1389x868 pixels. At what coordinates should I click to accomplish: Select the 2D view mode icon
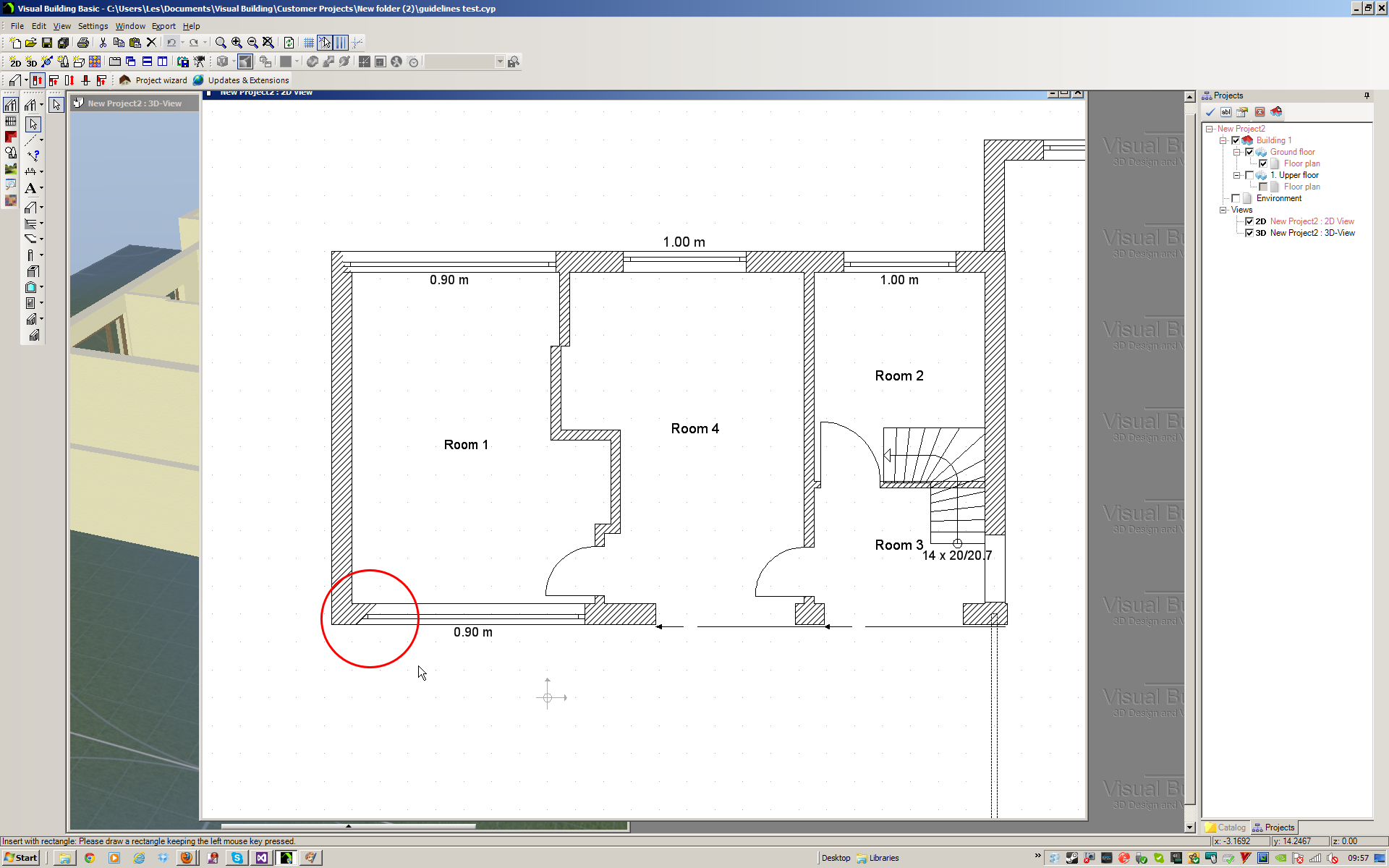[15, 61]
